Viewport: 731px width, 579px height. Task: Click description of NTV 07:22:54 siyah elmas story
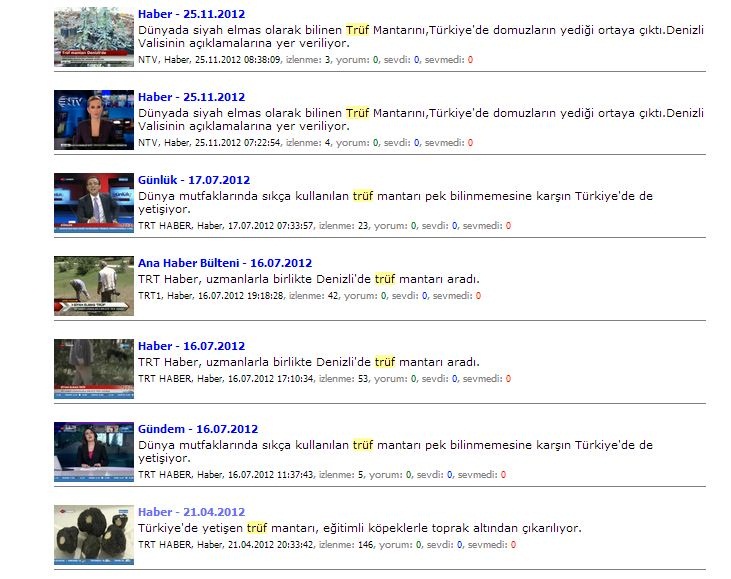click(x=421, y=119)
